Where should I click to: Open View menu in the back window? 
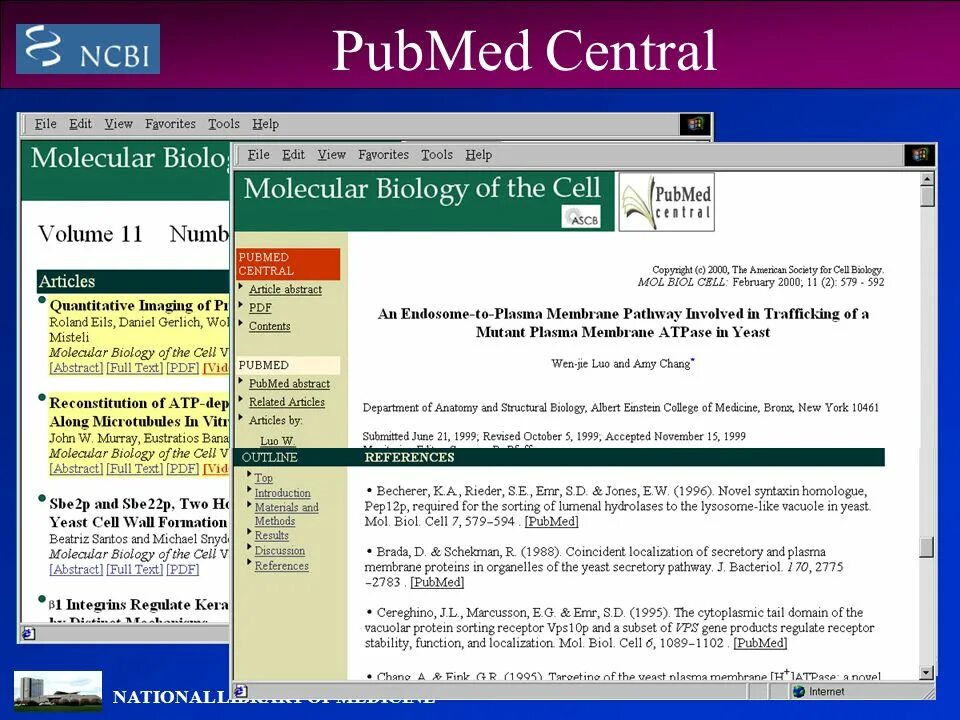click(x=118, y=124)
